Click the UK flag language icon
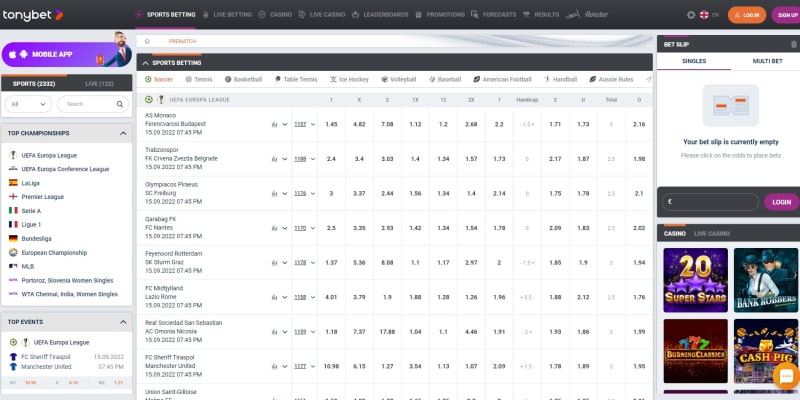The height and width of the screenshot is (400, 800). pyautogui.click(x=704, y=15)
